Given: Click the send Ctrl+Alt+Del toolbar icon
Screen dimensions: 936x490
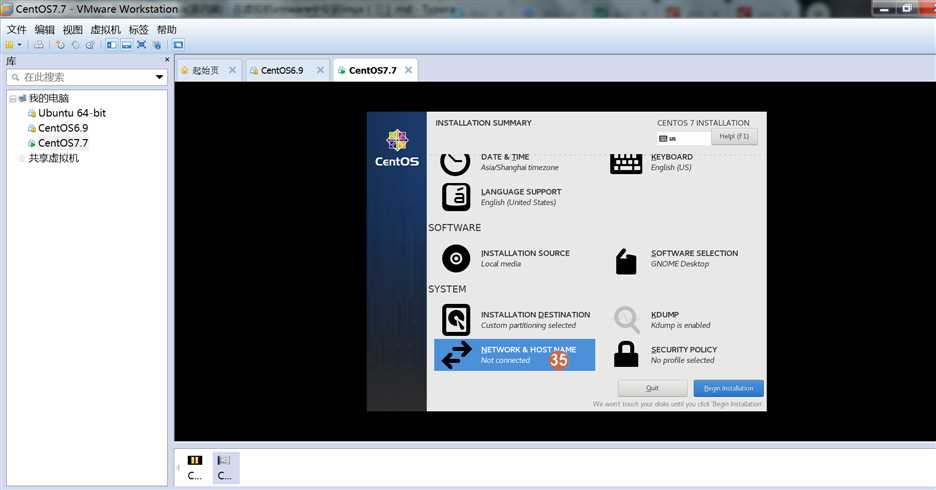Looking at the screenshot, I should (39, 45).
